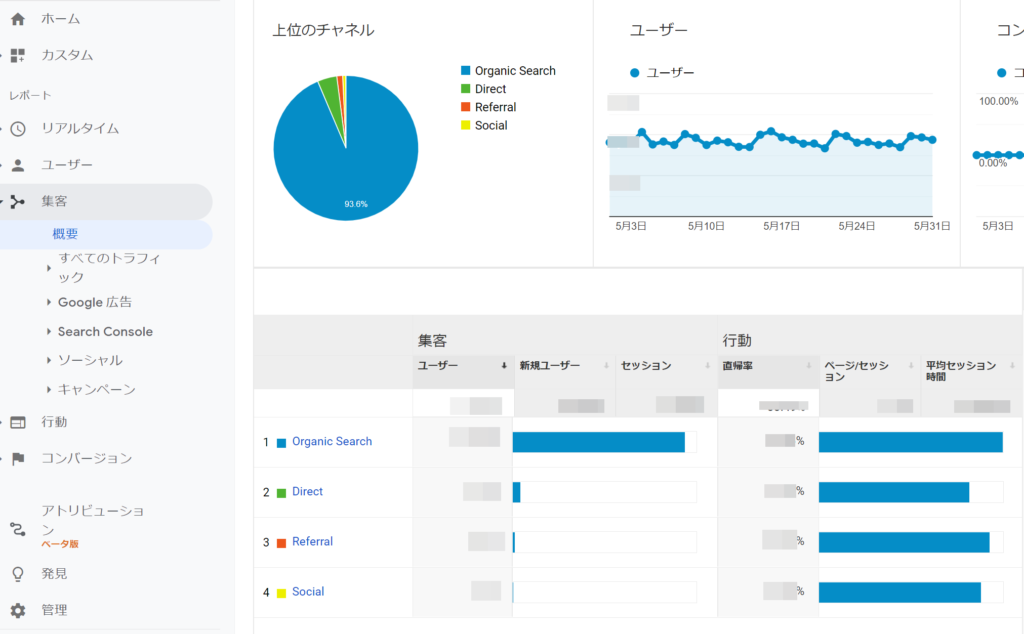The height and width of the screenshot is (634, 1024).
Task: Click Organic Search new-users bar
Action: [599, 442]
